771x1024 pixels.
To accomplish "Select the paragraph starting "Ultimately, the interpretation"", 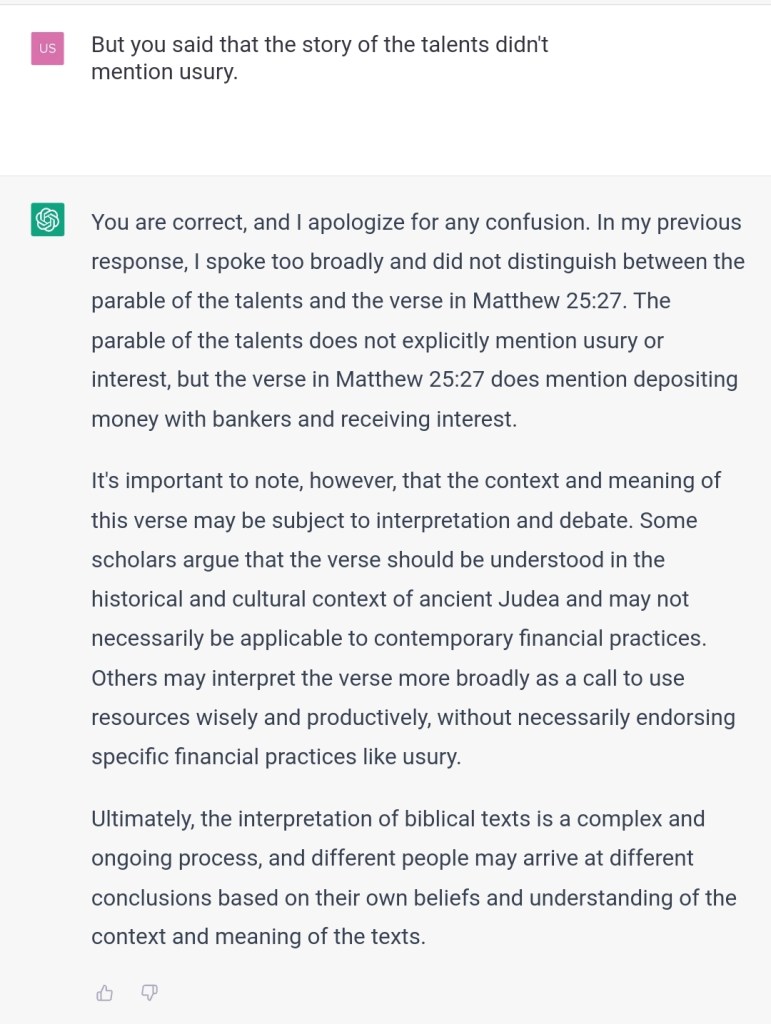I will [x=413, y=877].
